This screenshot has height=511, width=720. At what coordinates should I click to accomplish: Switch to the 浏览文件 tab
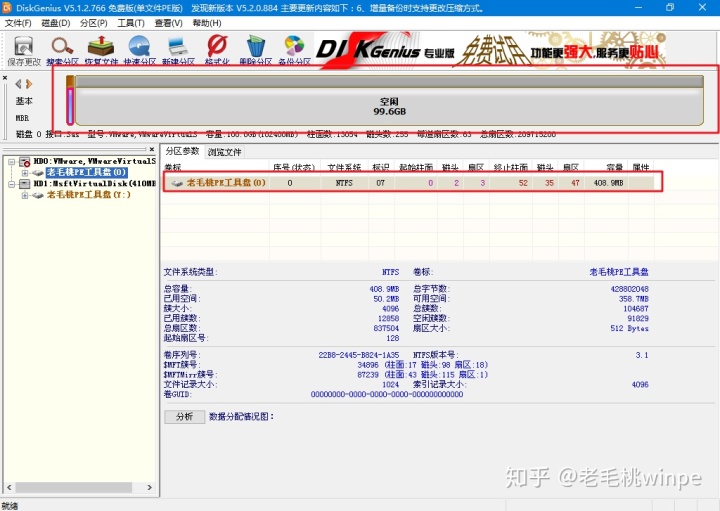(x=224, y=152)
